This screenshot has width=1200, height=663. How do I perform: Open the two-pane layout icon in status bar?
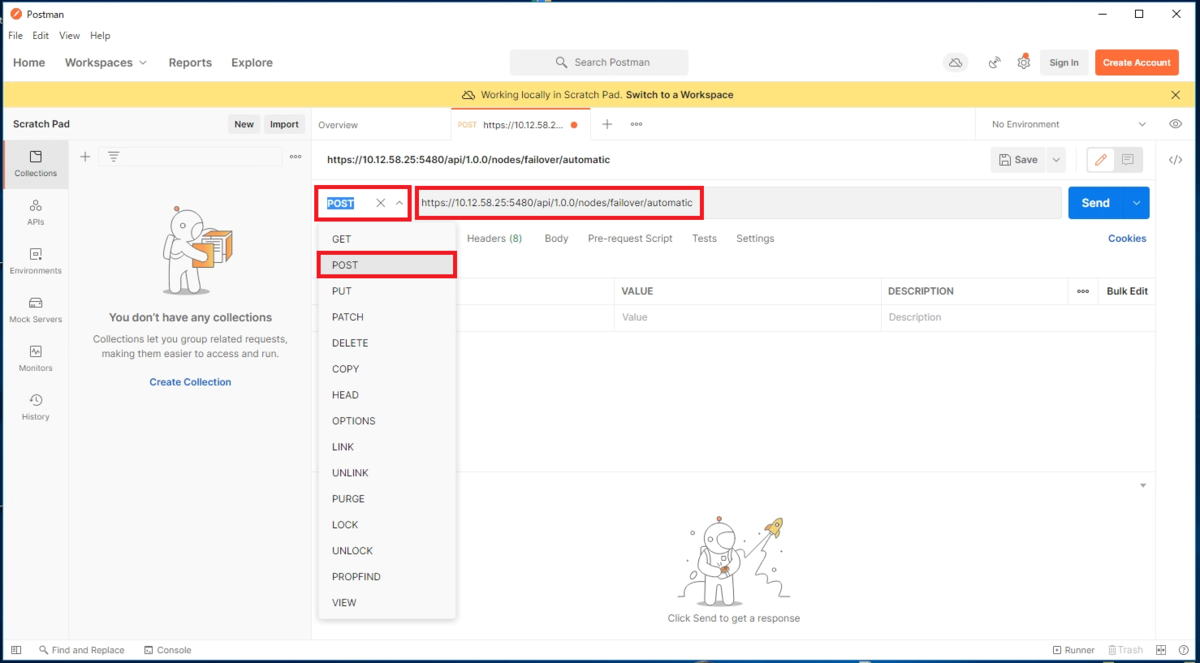tap(1160, 650)
